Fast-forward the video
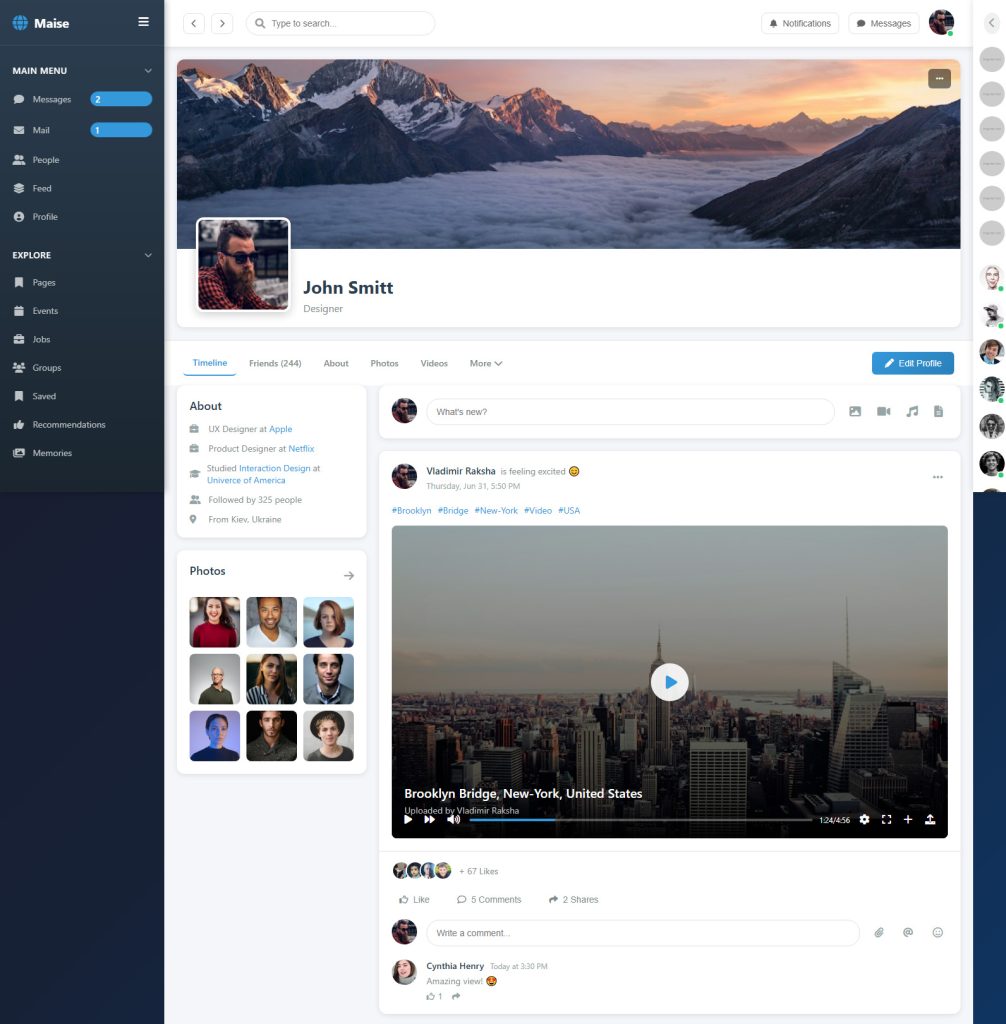This screenshot has width=1006, height=1024. click(x=429, y=820)
